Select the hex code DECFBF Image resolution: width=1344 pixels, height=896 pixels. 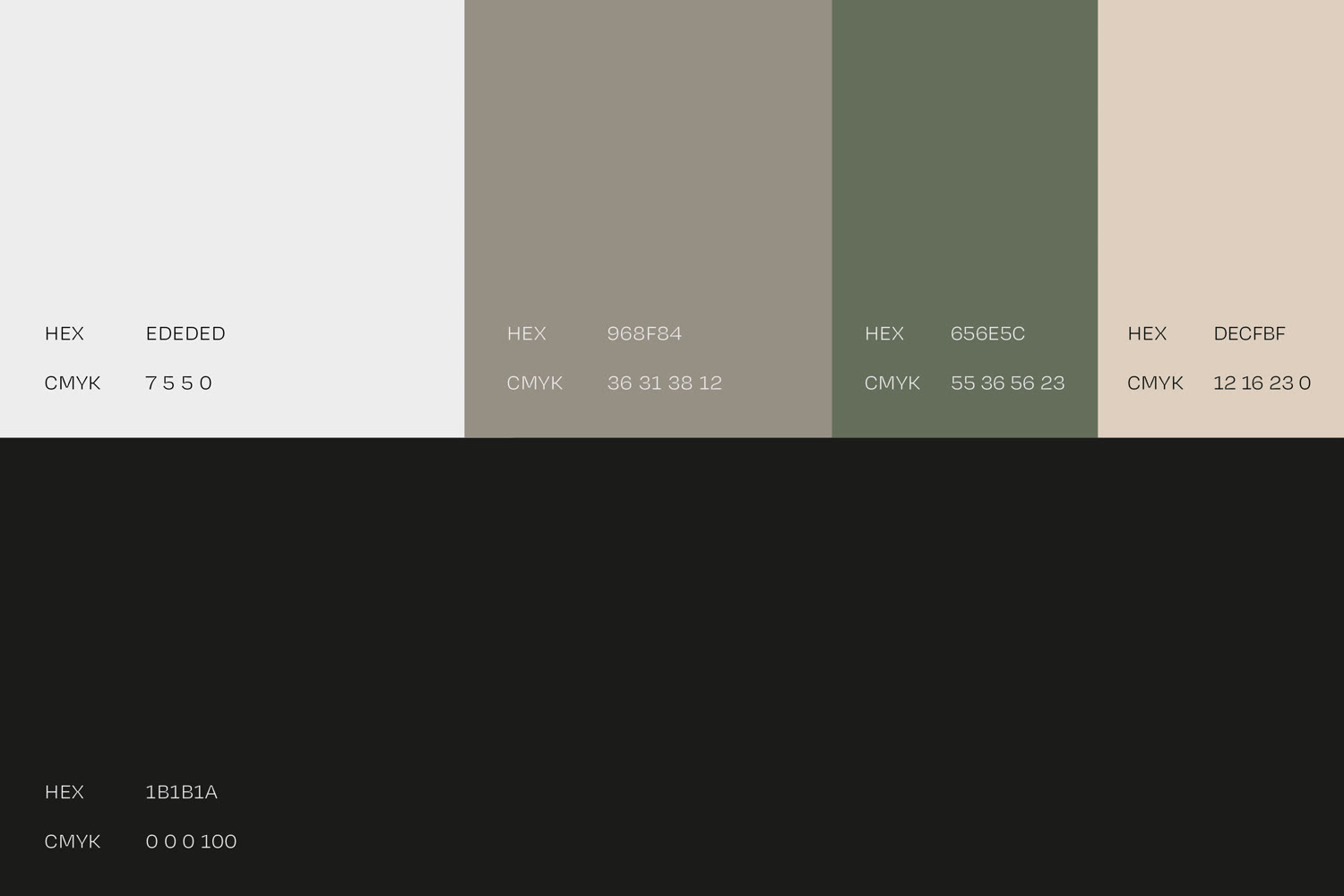[1249, 333]
